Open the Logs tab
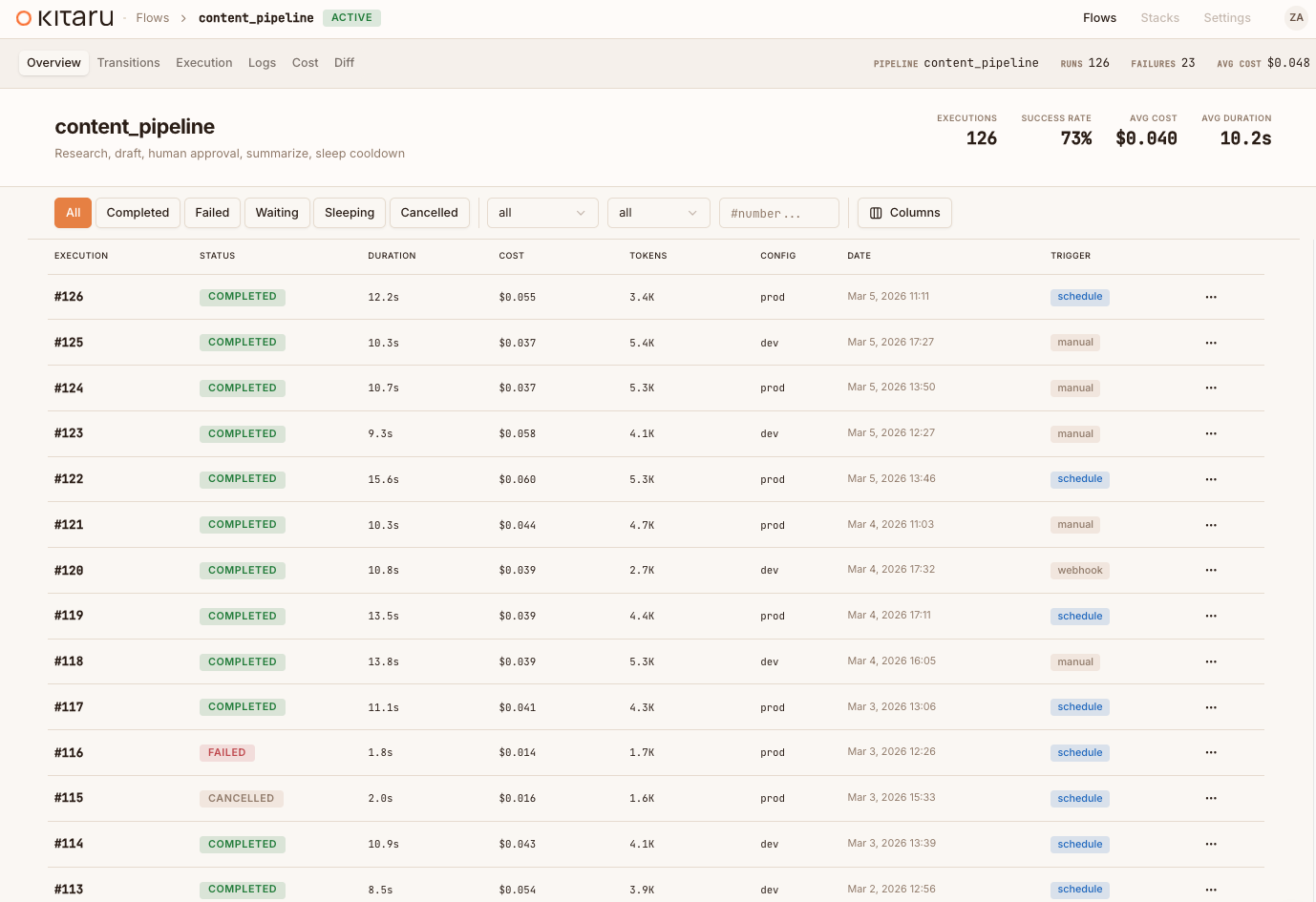Screen dimensions: 1316x902 [x=262, y=62]
